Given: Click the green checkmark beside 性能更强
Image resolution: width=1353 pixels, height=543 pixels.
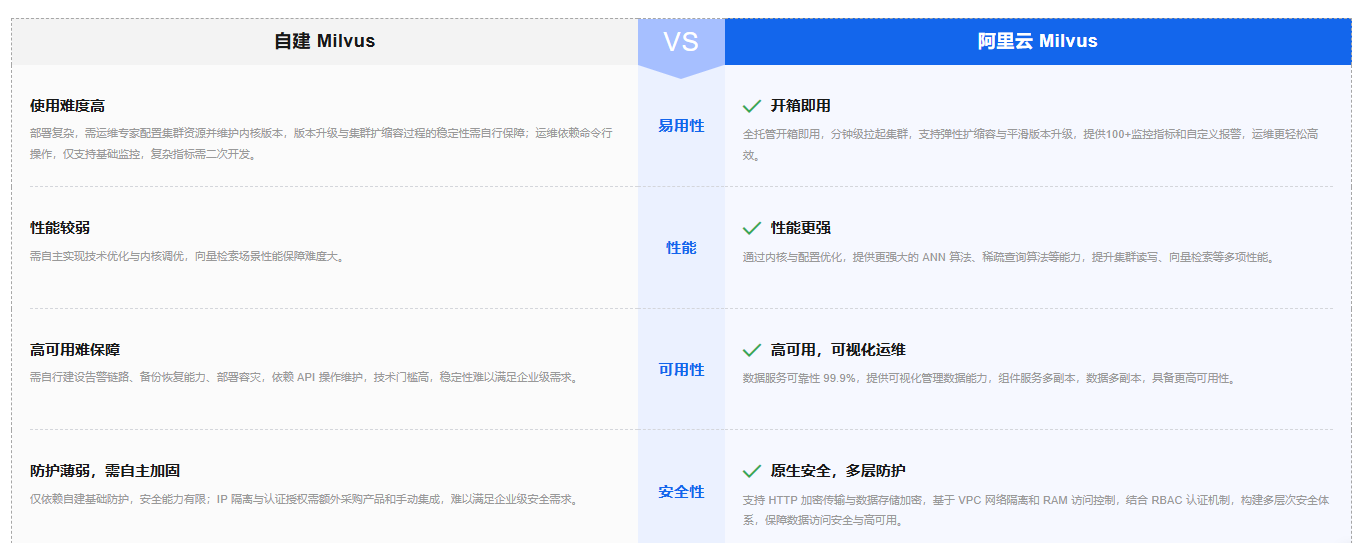Looking at the screenshot, I should 752,228.
